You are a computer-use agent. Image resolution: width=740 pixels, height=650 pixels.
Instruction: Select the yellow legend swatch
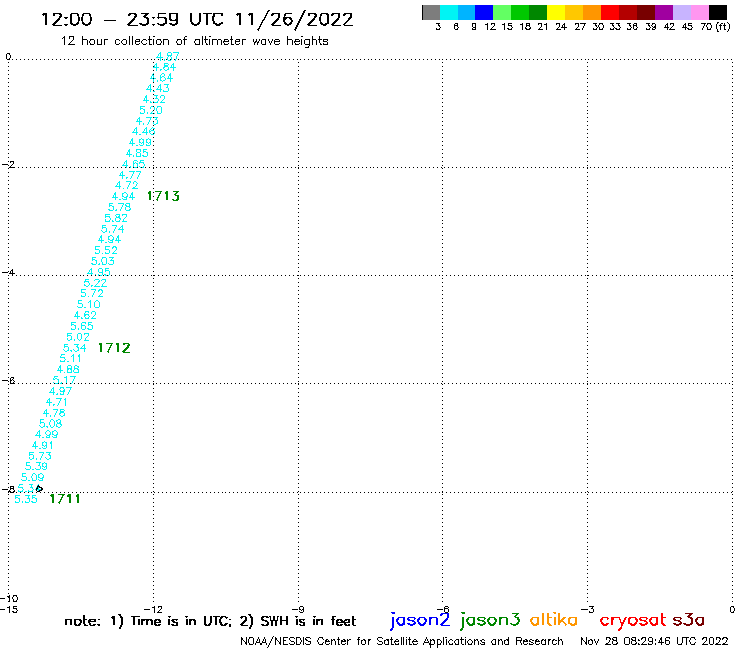(x=556, y=12)
